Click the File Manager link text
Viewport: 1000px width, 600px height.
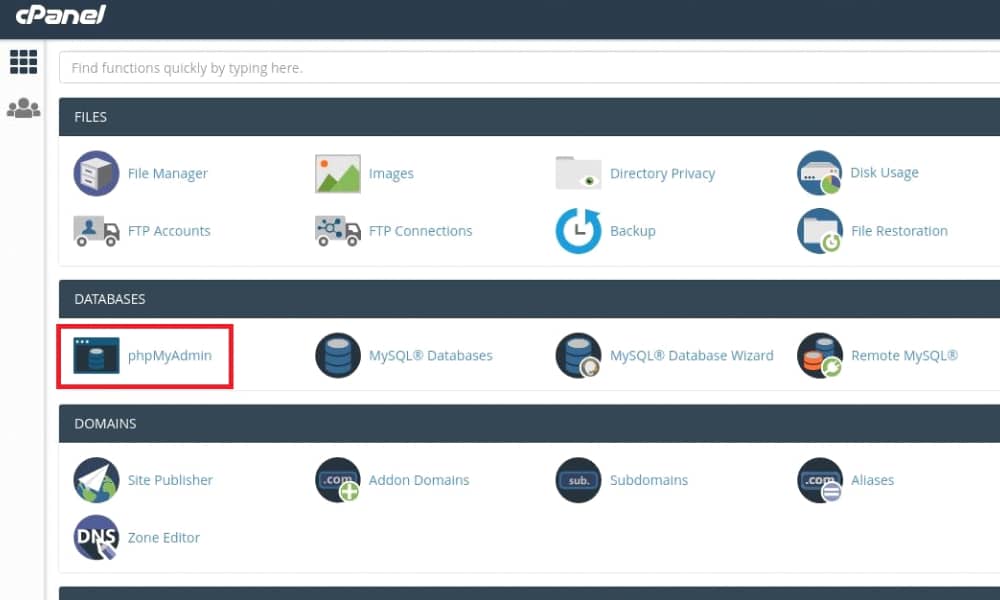(168, 173)
